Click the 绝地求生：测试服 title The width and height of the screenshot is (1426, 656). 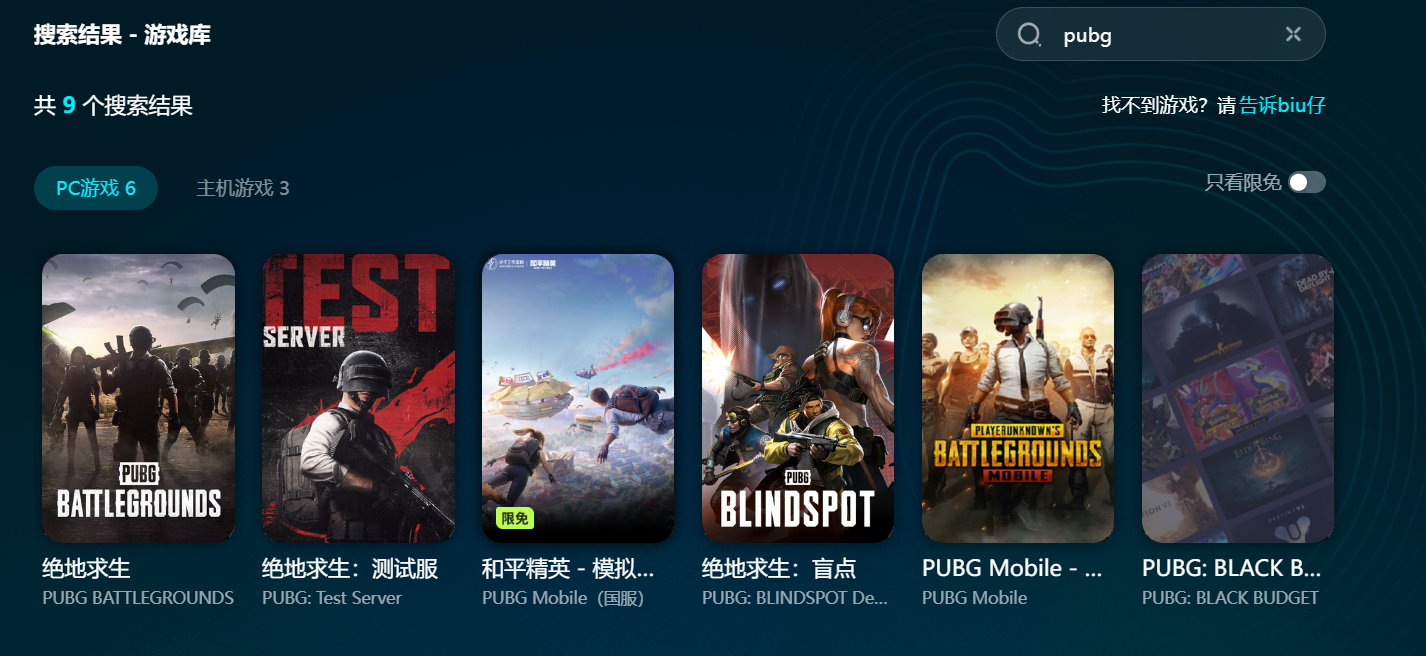tap(350, 569)
